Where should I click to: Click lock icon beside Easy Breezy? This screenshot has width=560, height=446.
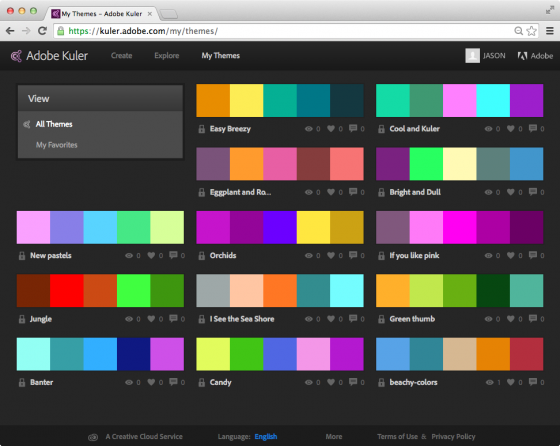[x=202, y=129]
